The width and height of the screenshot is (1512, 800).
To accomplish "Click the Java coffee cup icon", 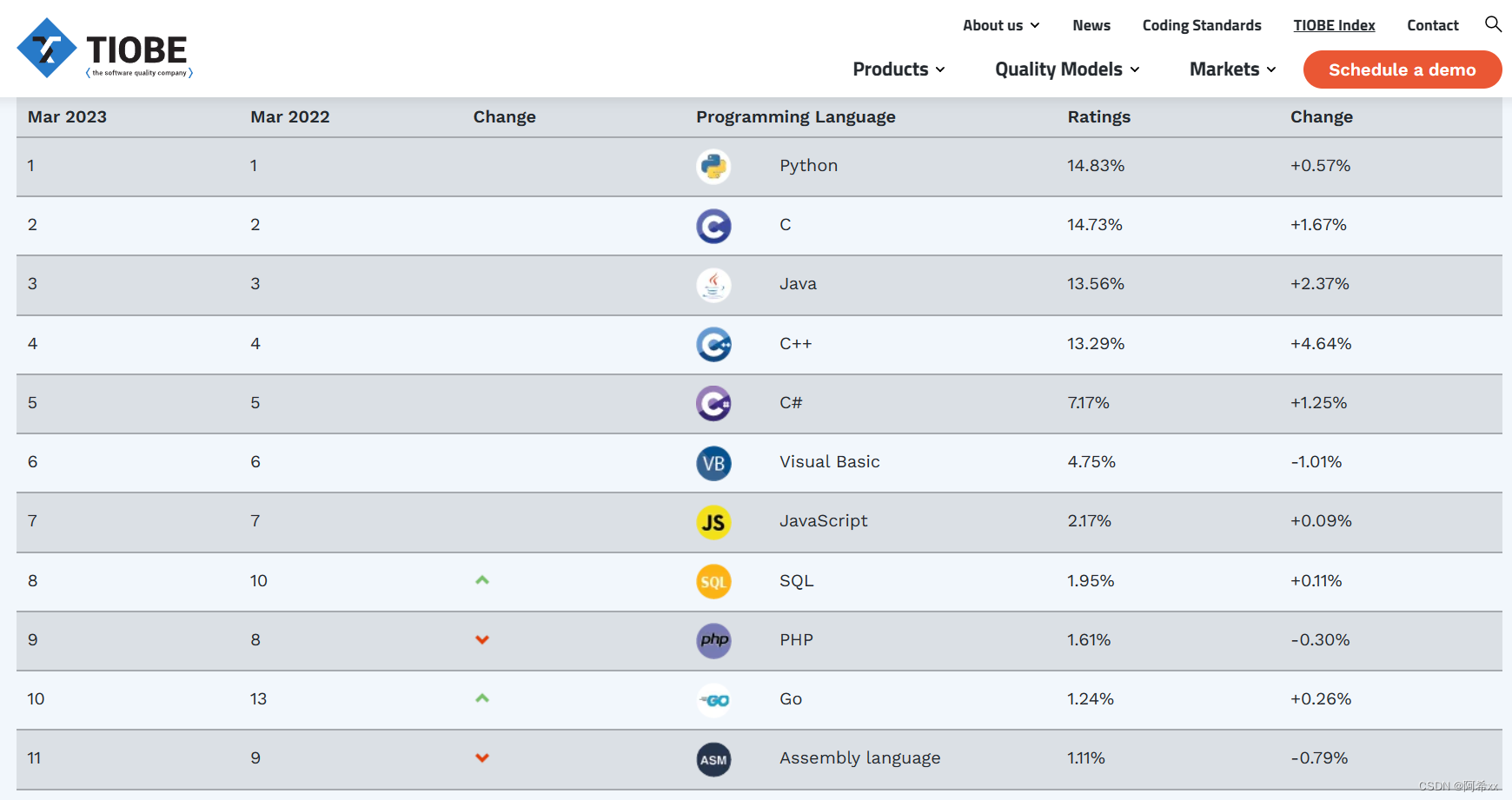I will 713,285.
